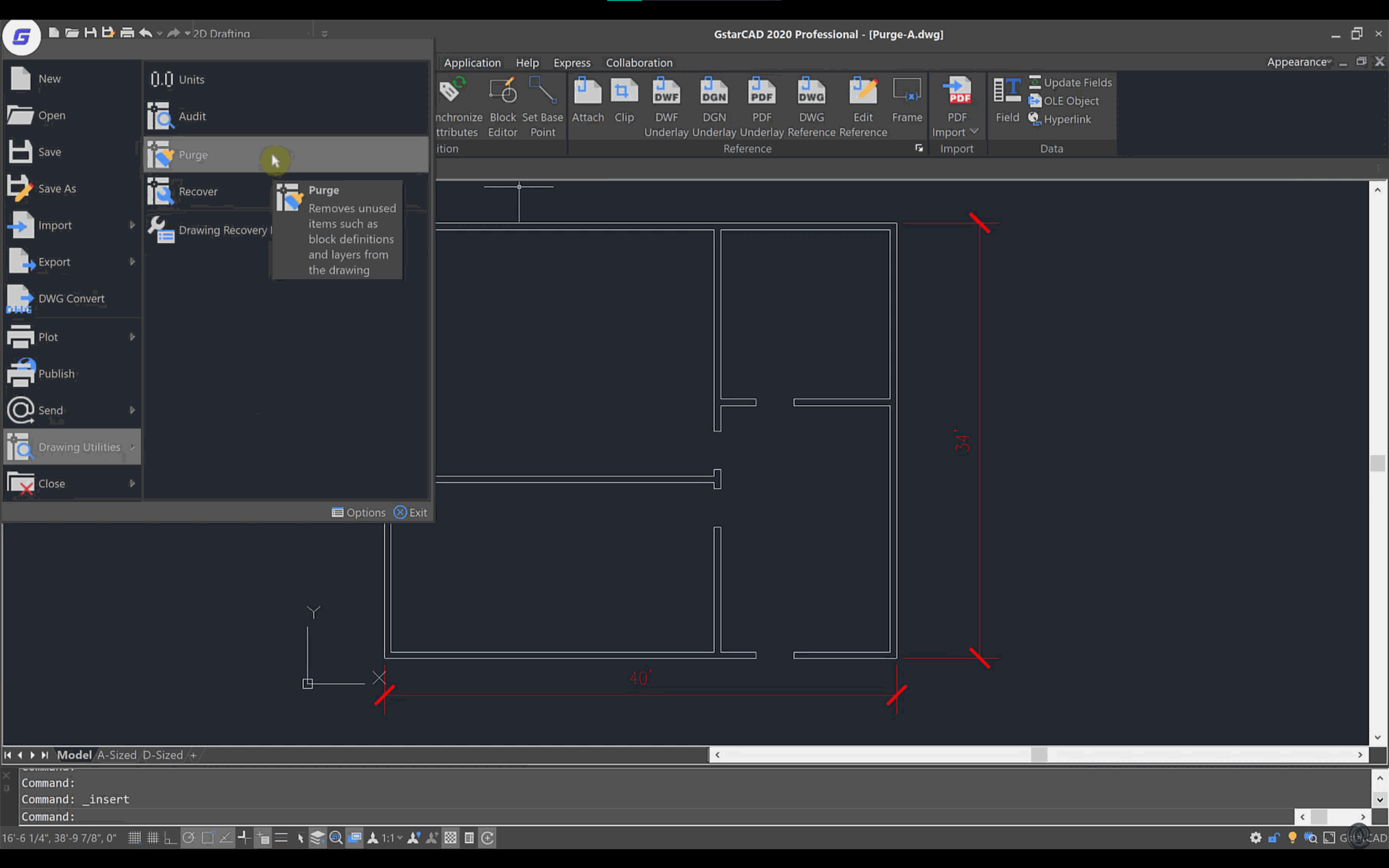The height and width of the screenshot is (868, 1389).
Task: Click the Options button
Action: click(x=360, y=512)
